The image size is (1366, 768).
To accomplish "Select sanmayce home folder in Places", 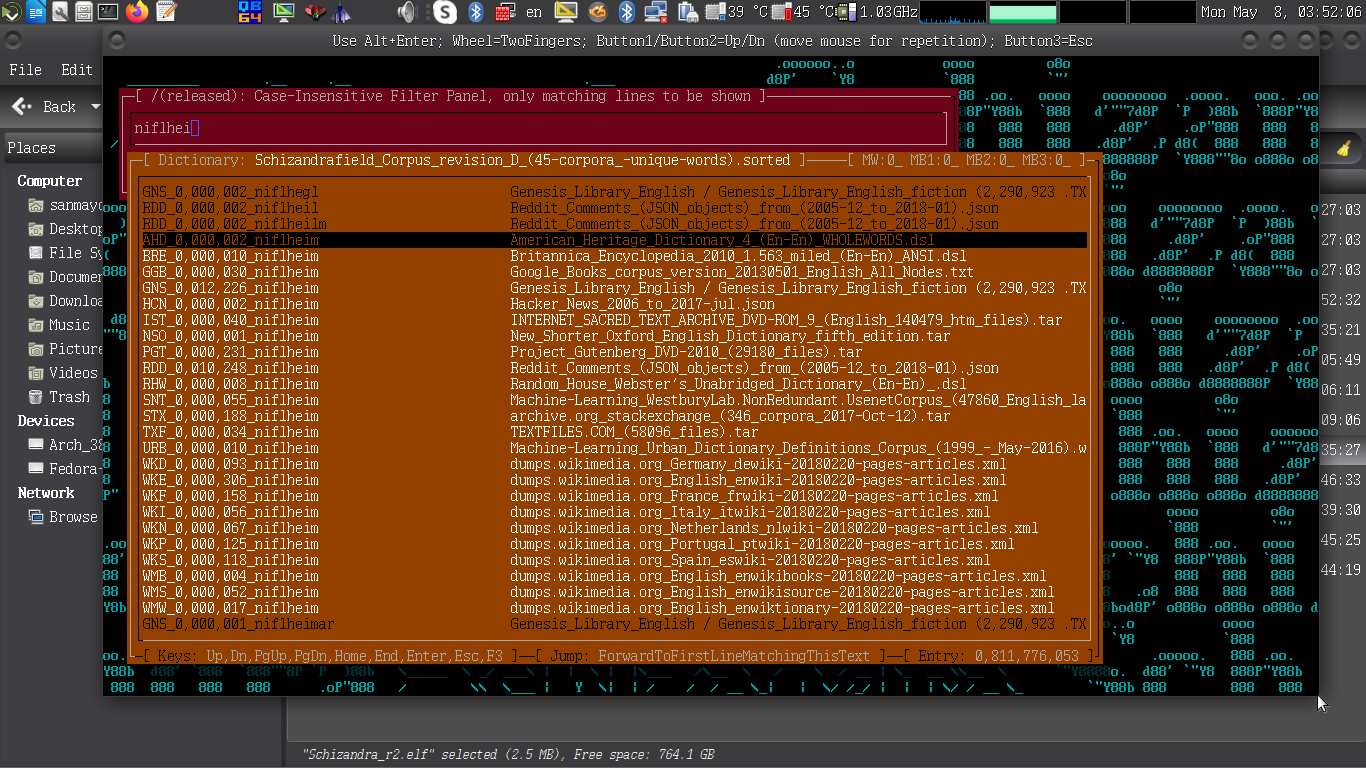I will point(65,205).
